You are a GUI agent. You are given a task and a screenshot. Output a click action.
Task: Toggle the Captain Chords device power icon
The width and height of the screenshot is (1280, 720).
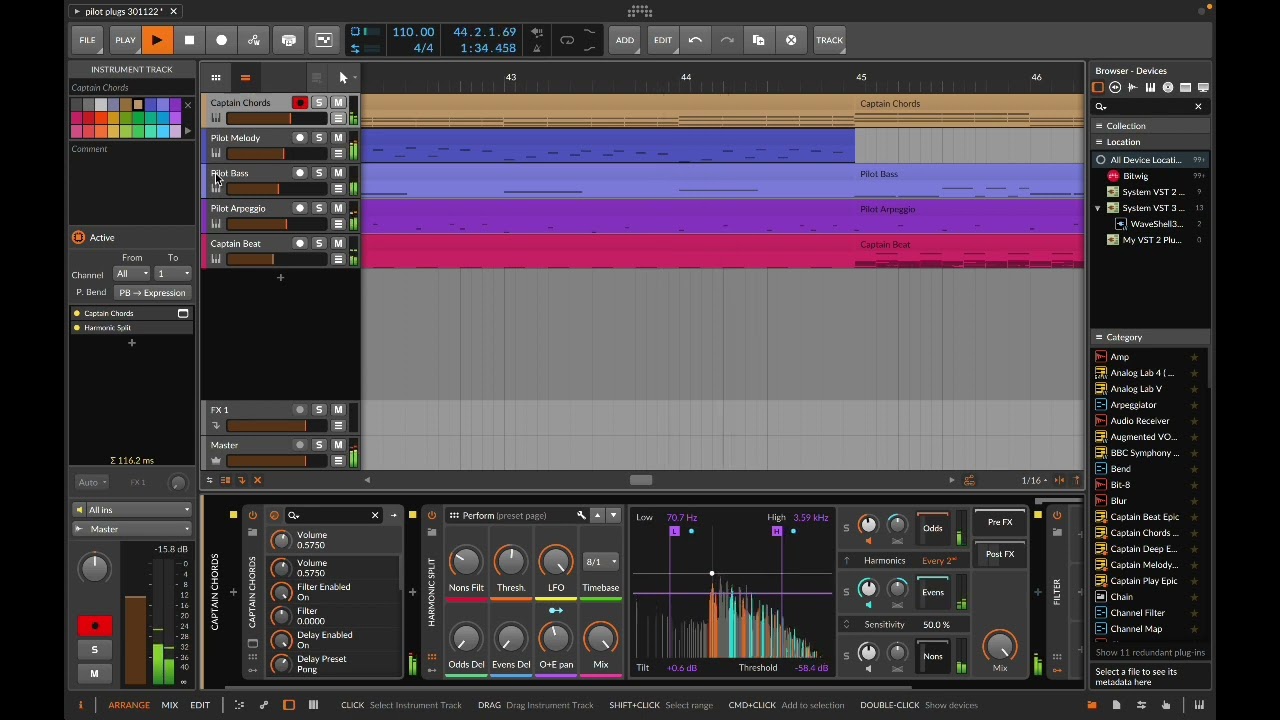tap(252, 515)
